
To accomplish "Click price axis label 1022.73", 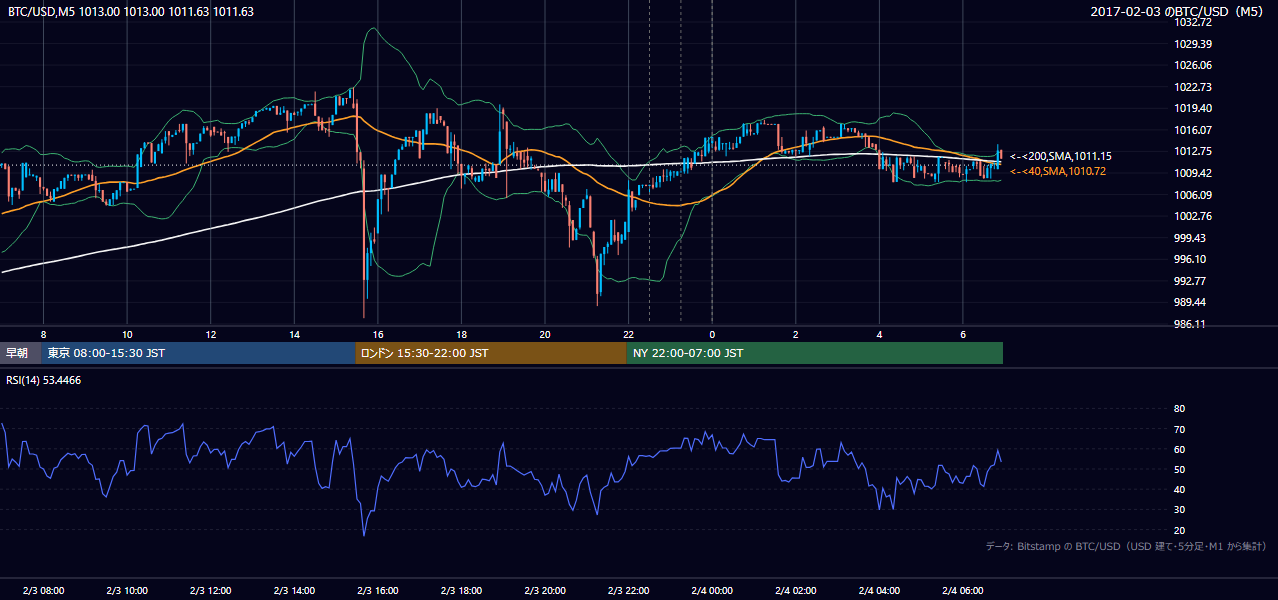I will [1193, 87].
